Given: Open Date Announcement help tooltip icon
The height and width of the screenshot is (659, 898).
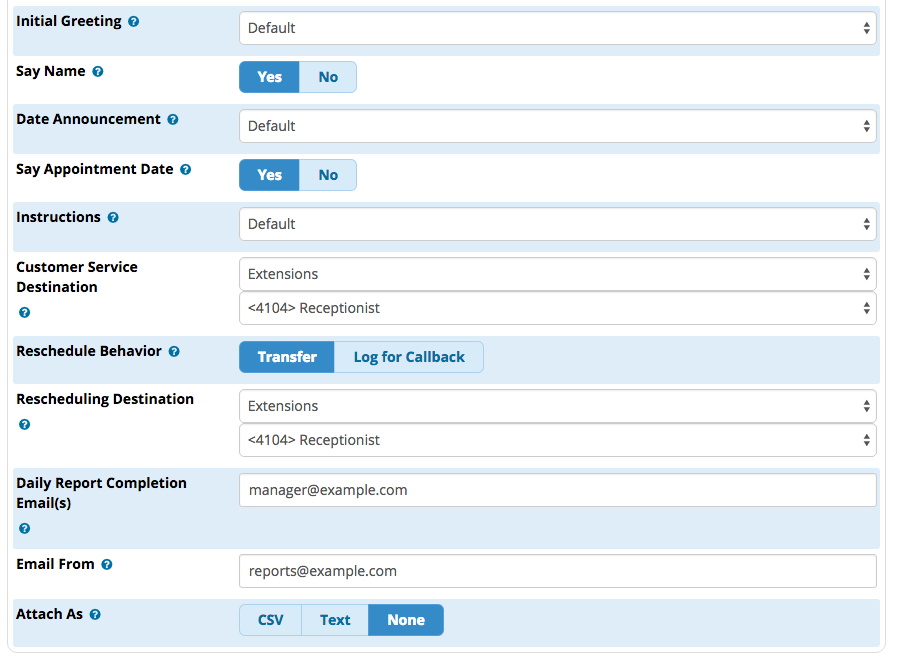Looking at the screenshot, I should point(173,120).
